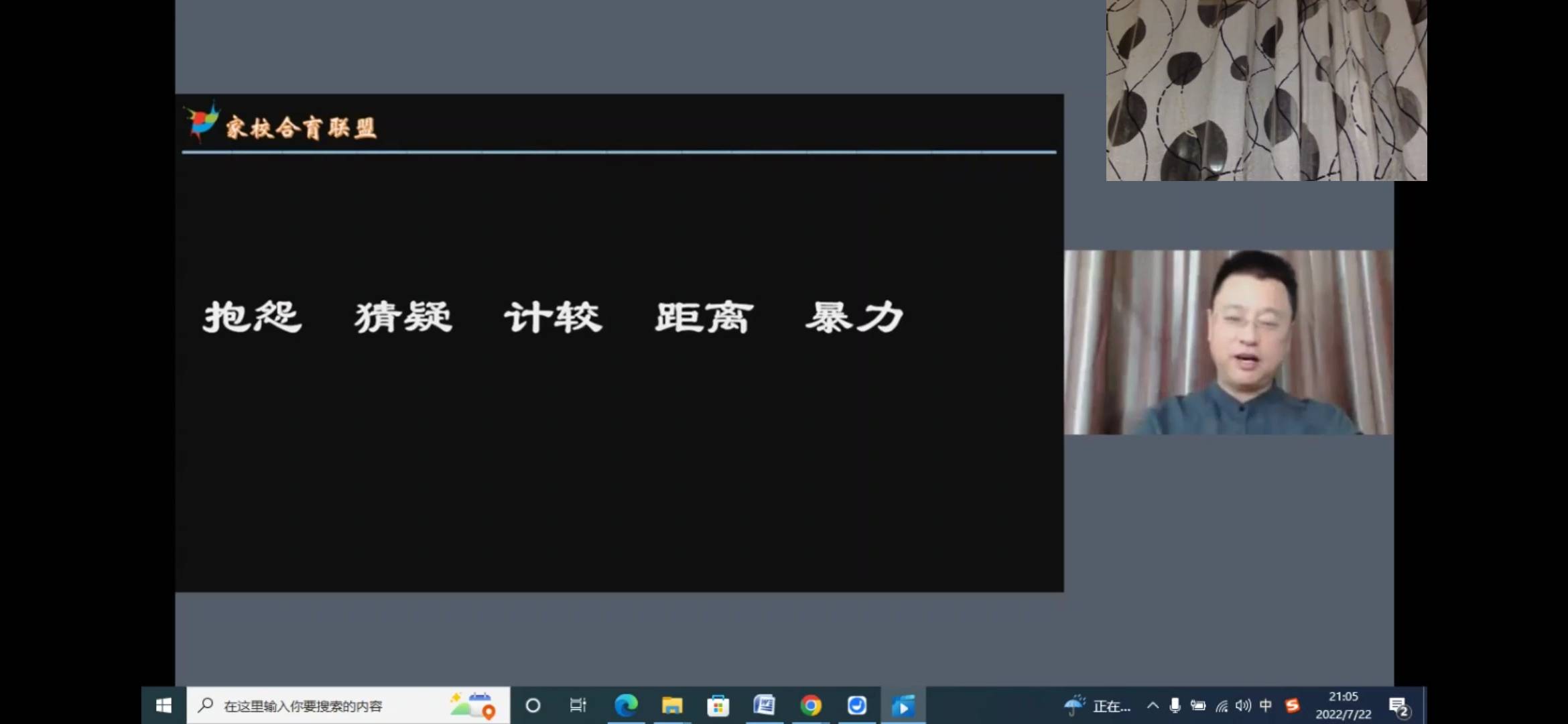Mute the microphone via the tray mic icon
The width and height of the screenshot is (1568, 724).
coord(1177,705)
